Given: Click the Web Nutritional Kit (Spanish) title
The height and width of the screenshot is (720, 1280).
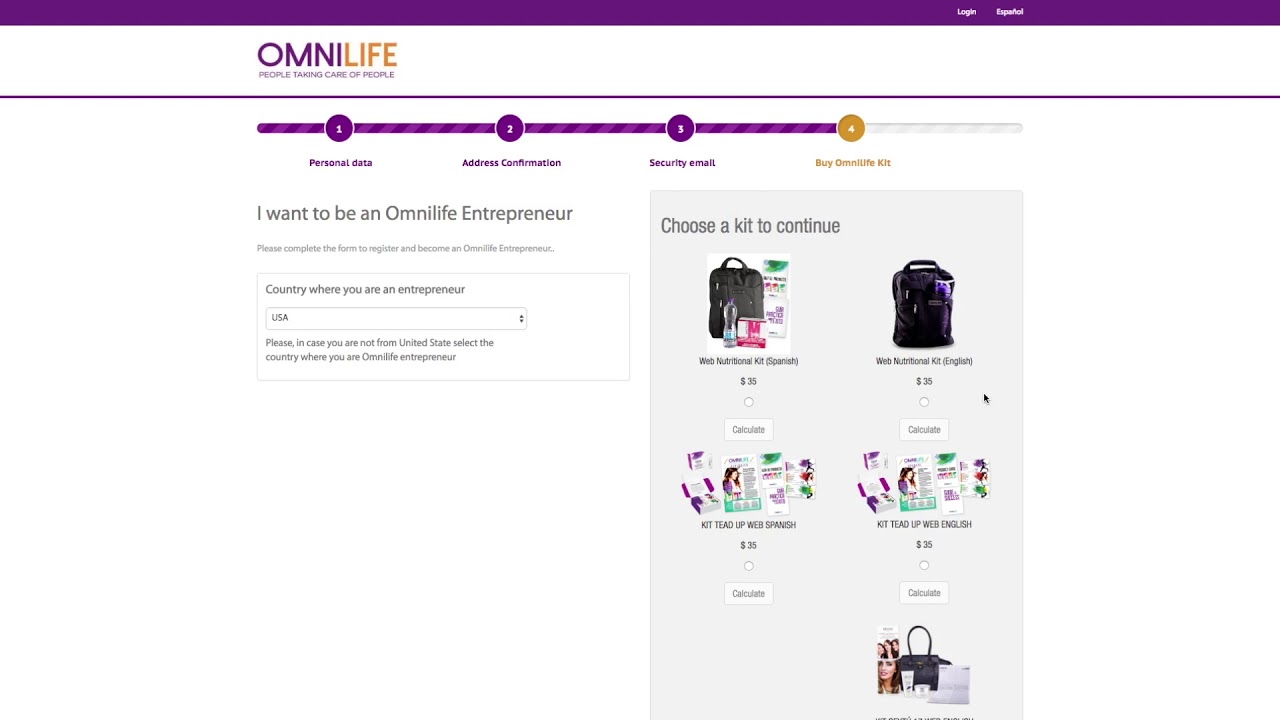Looking at the screenshot, I should coord(749,361).
